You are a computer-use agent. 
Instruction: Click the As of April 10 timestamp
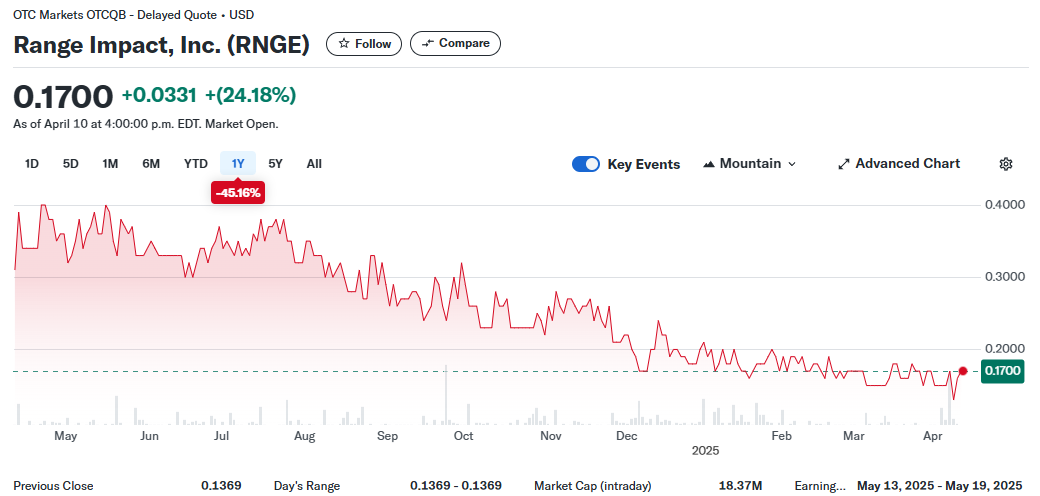(146, 124)
